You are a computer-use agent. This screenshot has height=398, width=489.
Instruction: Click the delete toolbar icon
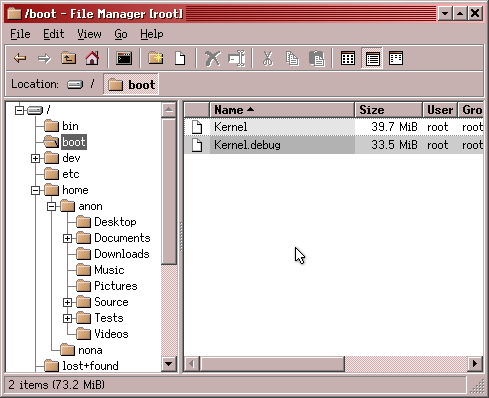point(212,59)
